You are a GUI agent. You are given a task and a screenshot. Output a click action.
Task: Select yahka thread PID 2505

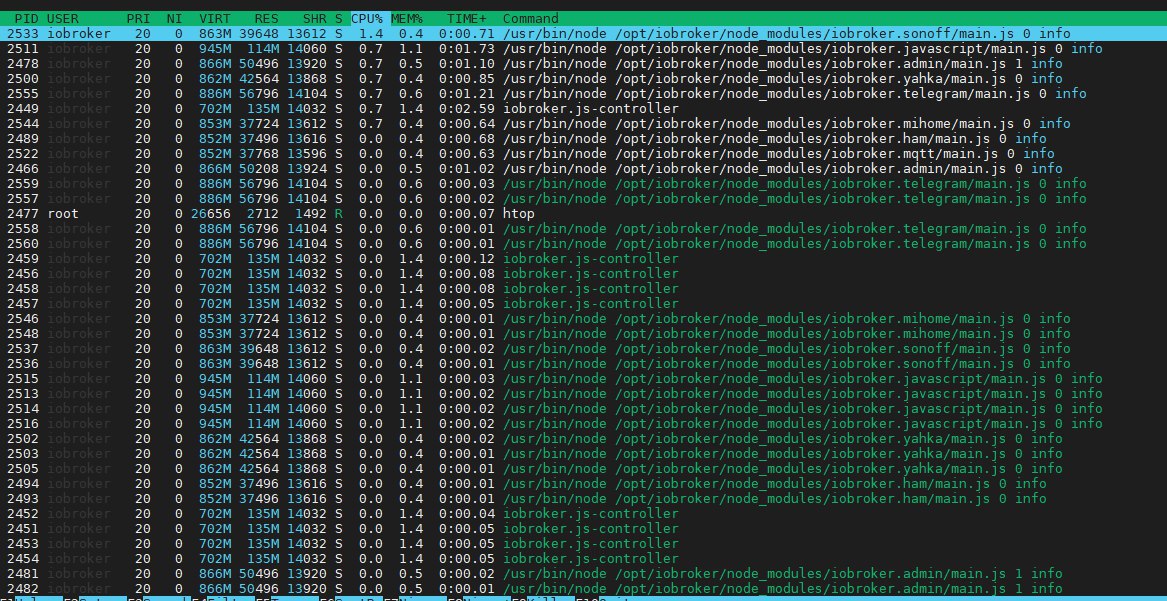(x=584, y=469)
